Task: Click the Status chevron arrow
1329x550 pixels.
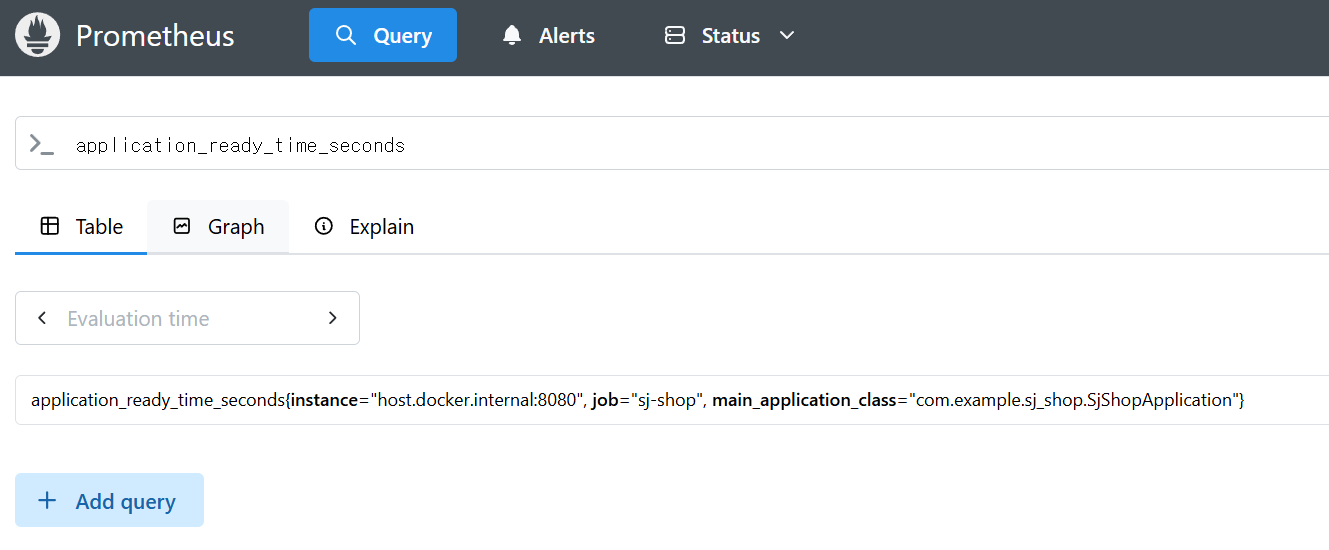Action: click(787, 35)
